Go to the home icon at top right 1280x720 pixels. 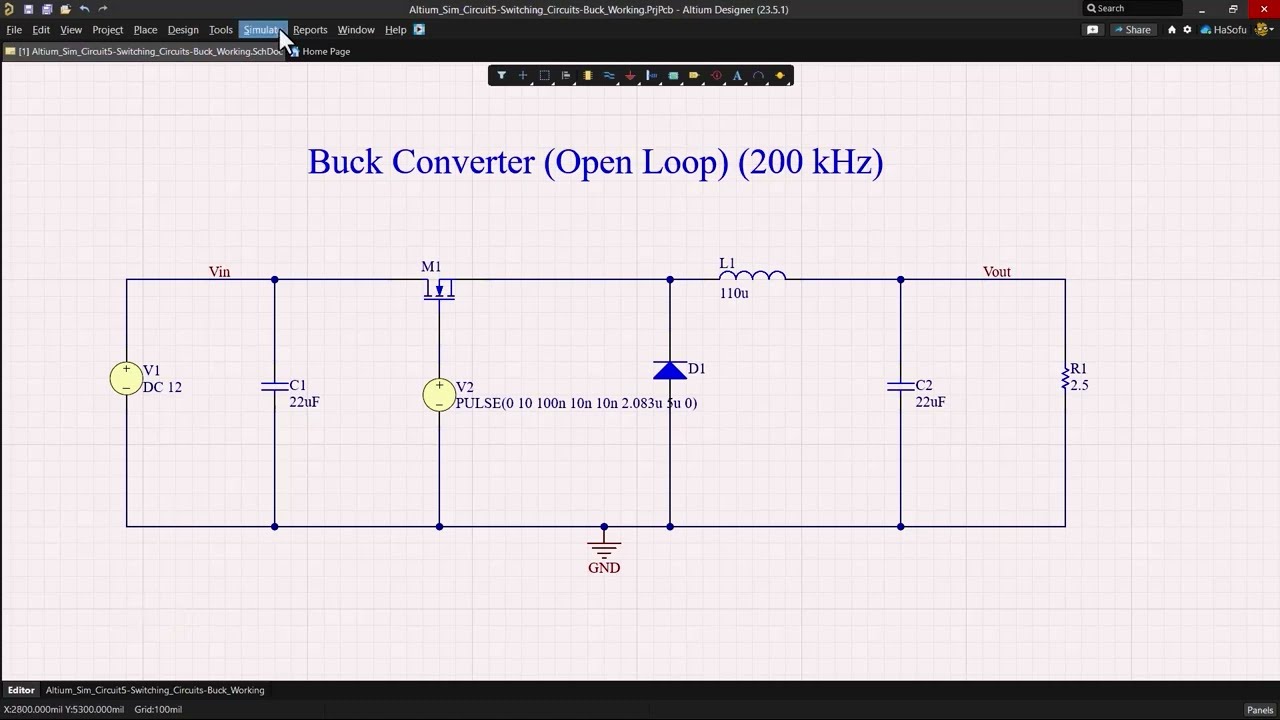click(x=1172, y=30)
